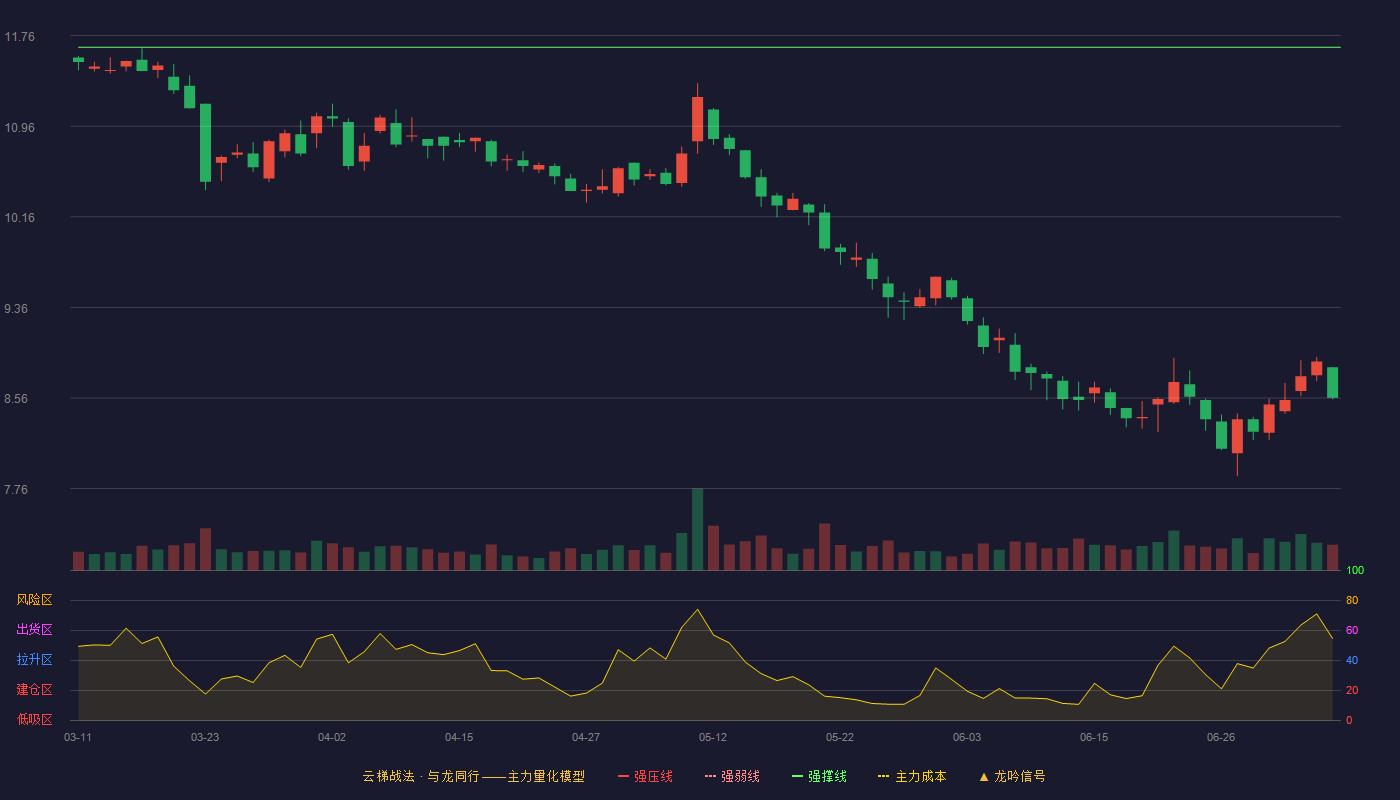Select the 建仓区 zone label
Image resolution: width=1400 pixels, height=800 pixels.
tap(34, 690)
